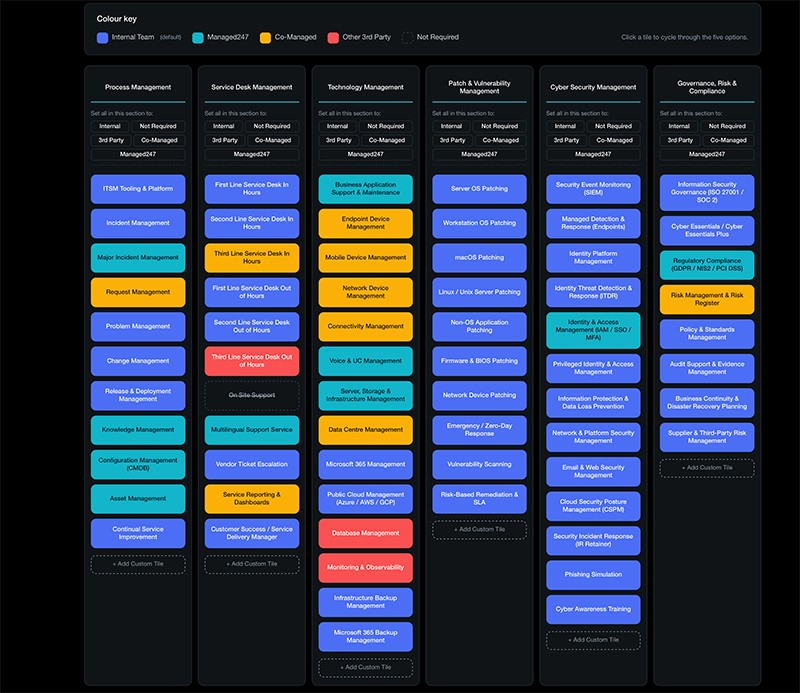Image resolution: width=800 pixels, height=693 pixels.
Task: Toggle the Voice & UC Management tile
Action: pos(365,361)
